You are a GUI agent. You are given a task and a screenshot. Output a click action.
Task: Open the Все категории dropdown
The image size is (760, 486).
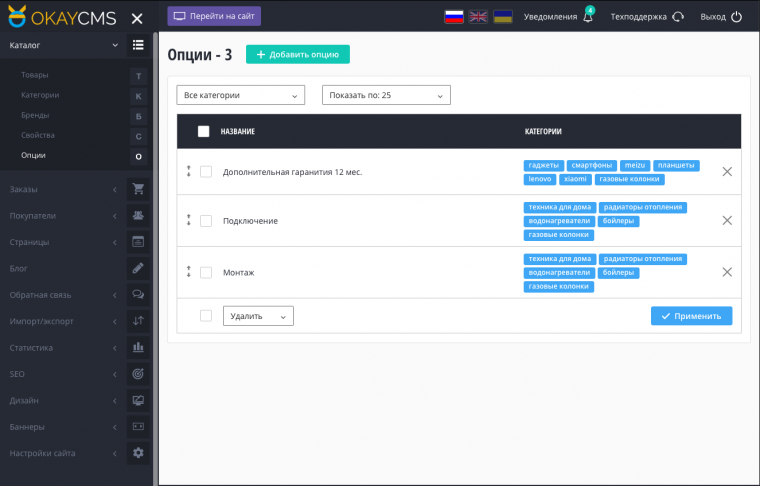click(x=240, y=95)
